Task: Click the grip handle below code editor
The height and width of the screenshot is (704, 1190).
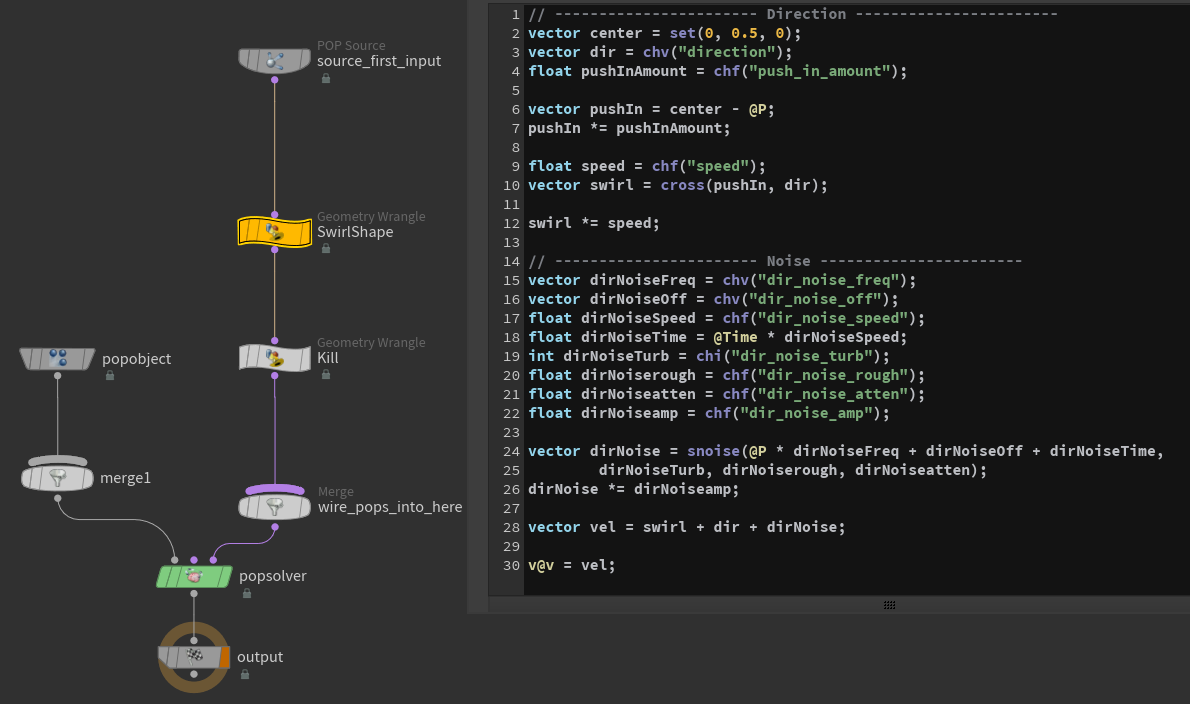Action: pyautogui.click(x=889, y=605)
